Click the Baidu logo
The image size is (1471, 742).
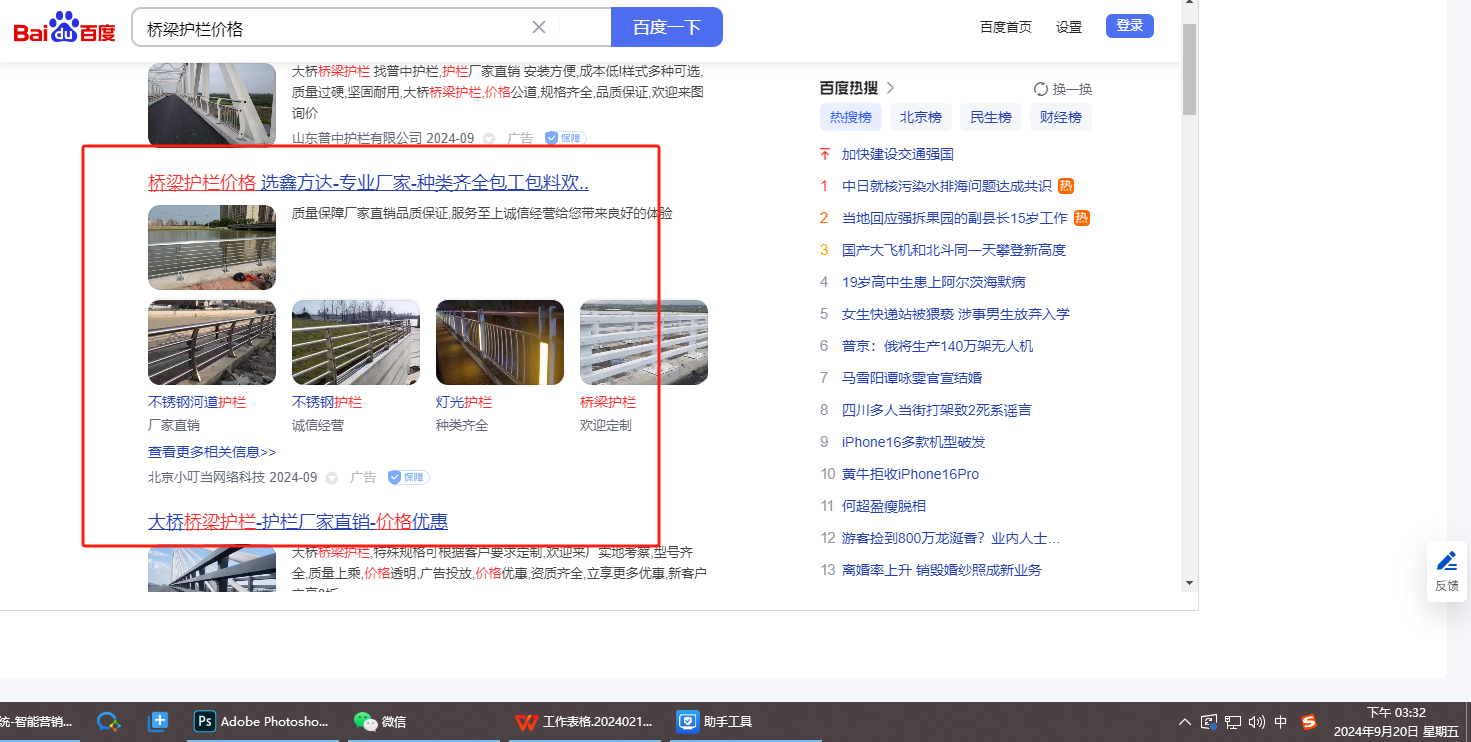tap(64, 28)
